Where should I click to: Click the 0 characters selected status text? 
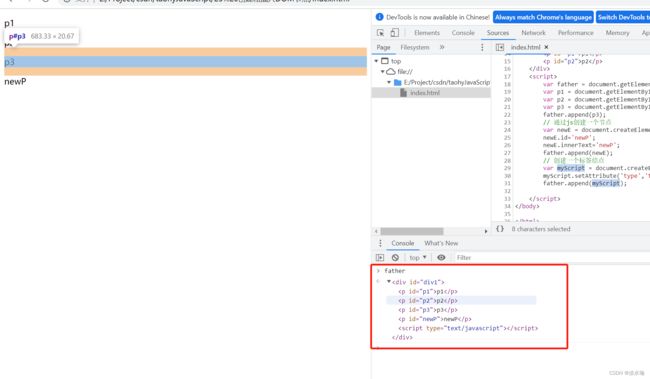coord(541,229)
